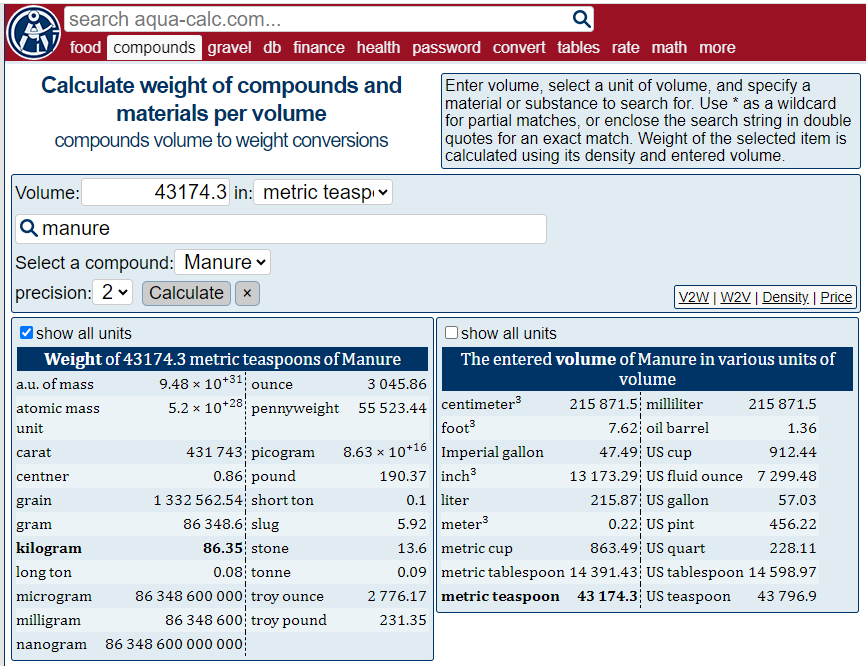Expand the Select a compound dropdown
Screen dimensions: 866x666
point(222,262)
